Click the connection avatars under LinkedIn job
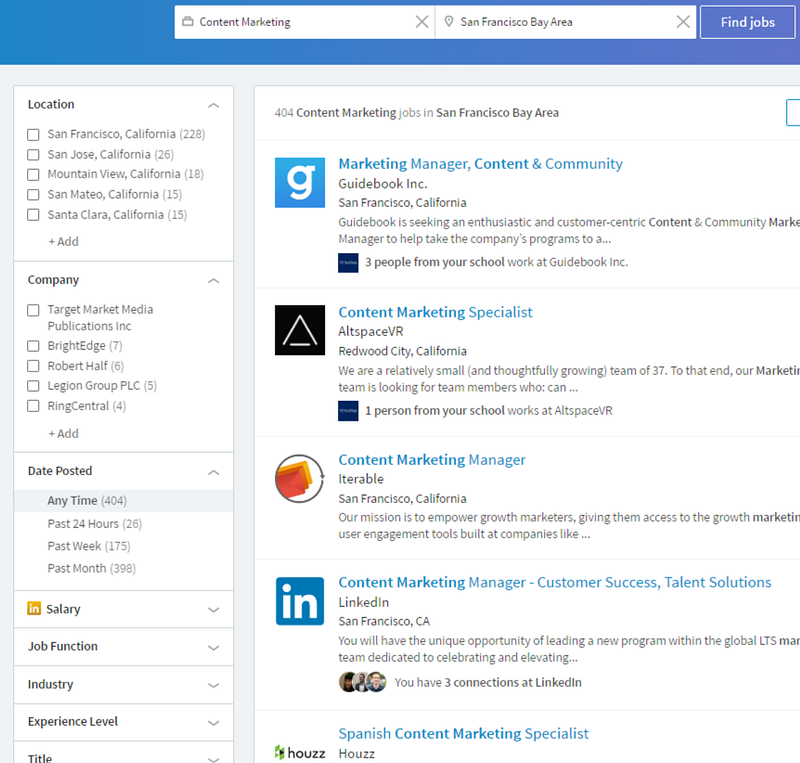The image size is (800, 763). (x=362, y=682)
